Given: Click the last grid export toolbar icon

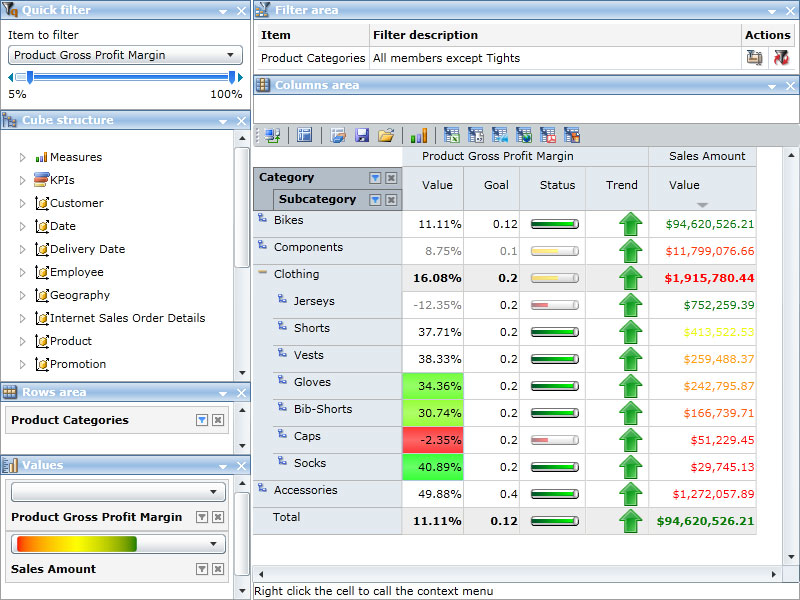Looking at the screenshot, I should point(571,135).
